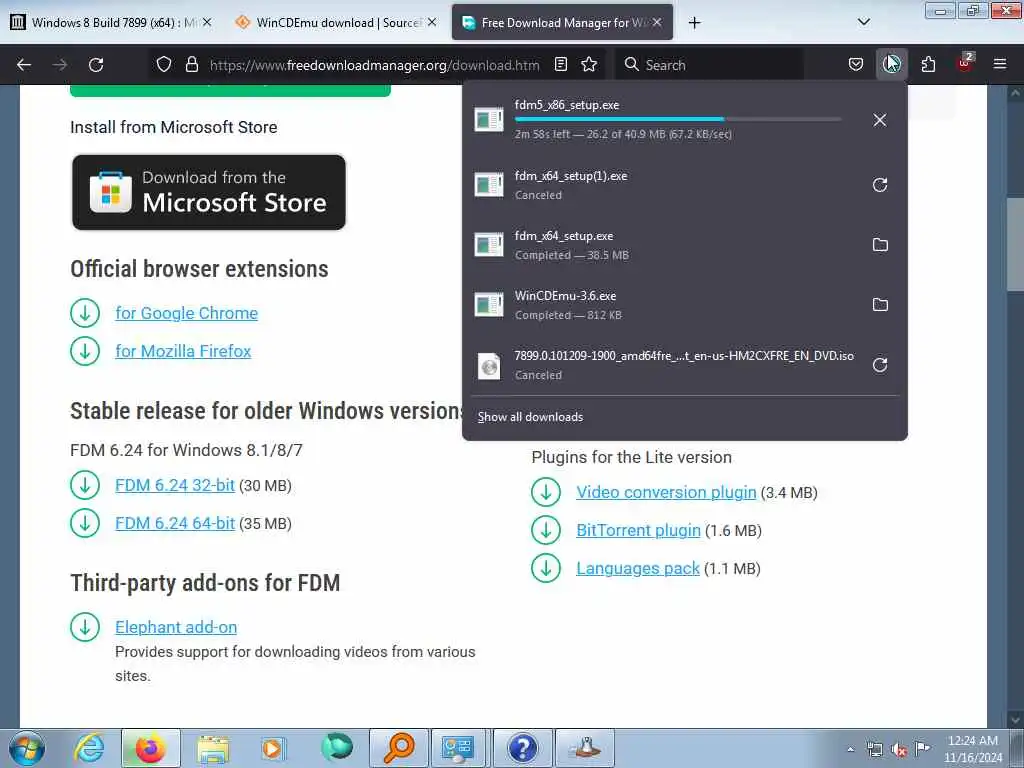Close the WinCDEmu download tab

[432, 22]
